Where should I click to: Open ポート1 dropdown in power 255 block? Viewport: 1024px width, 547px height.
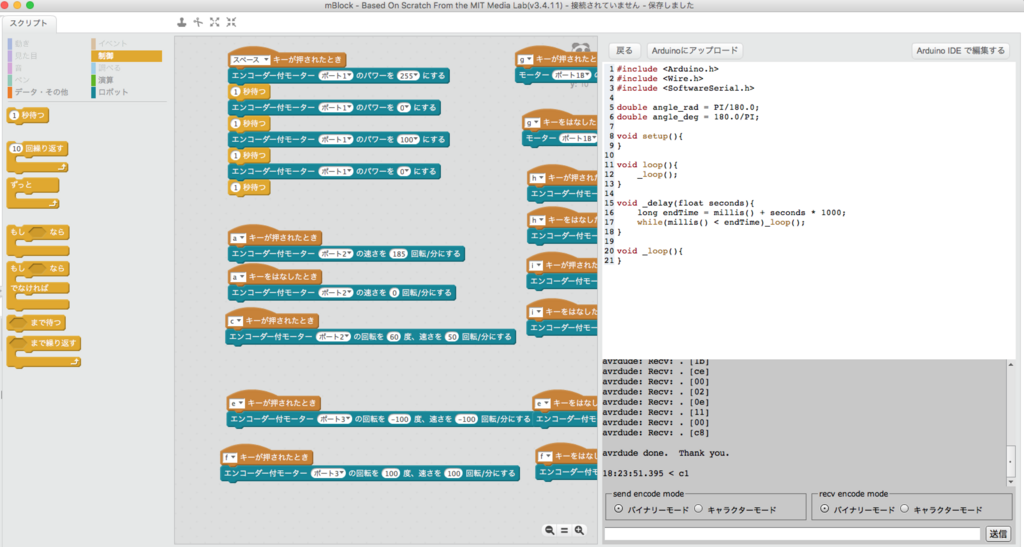[336, 76]
